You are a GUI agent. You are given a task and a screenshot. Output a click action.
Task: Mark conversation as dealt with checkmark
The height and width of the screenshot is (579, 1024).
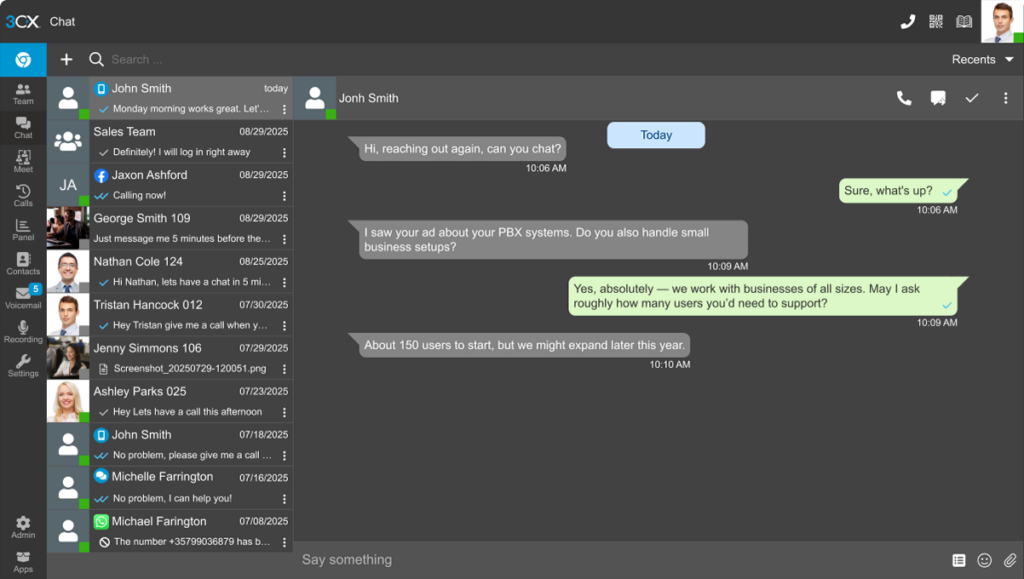971,98
